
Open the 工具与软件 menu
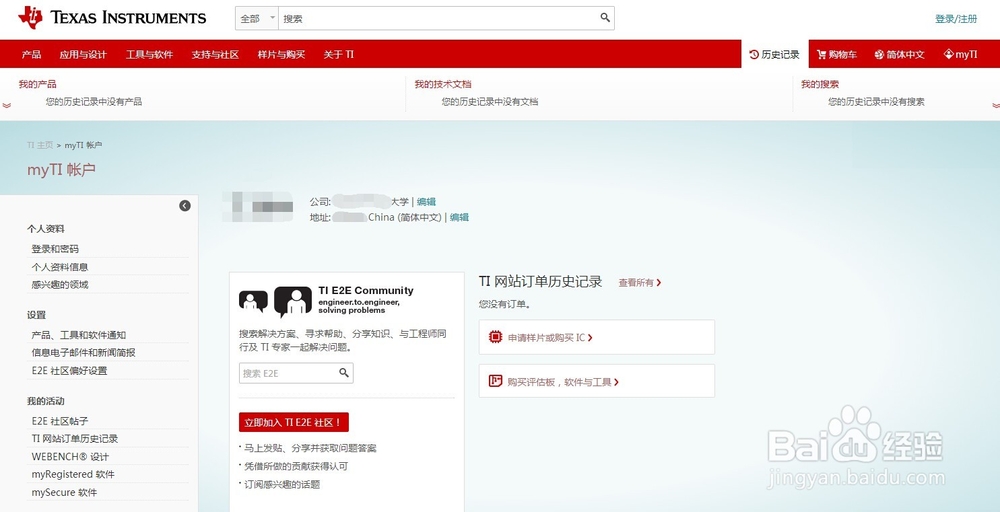pos(149,54)
